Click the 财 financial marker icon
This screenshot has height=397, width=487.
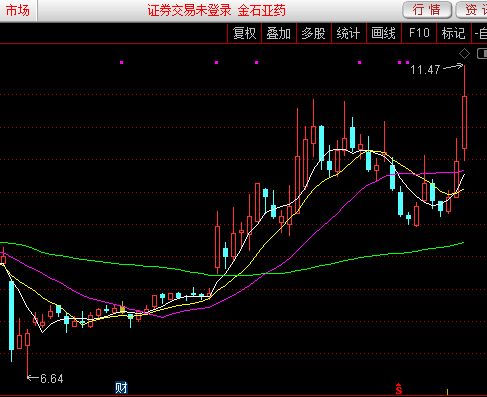121,388
